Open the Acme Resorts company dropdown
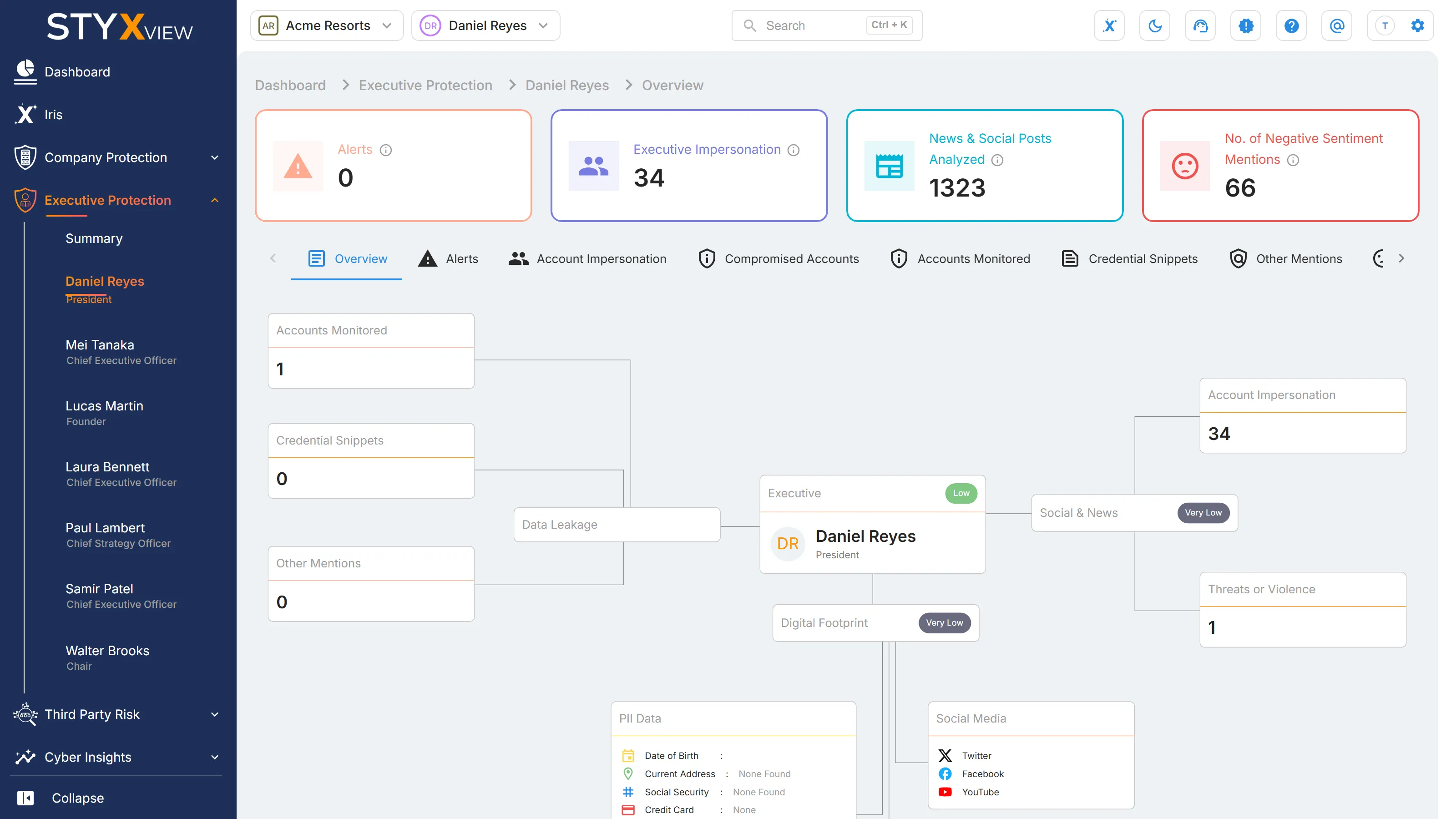1456x819 pixels. (x=327, y=25)
